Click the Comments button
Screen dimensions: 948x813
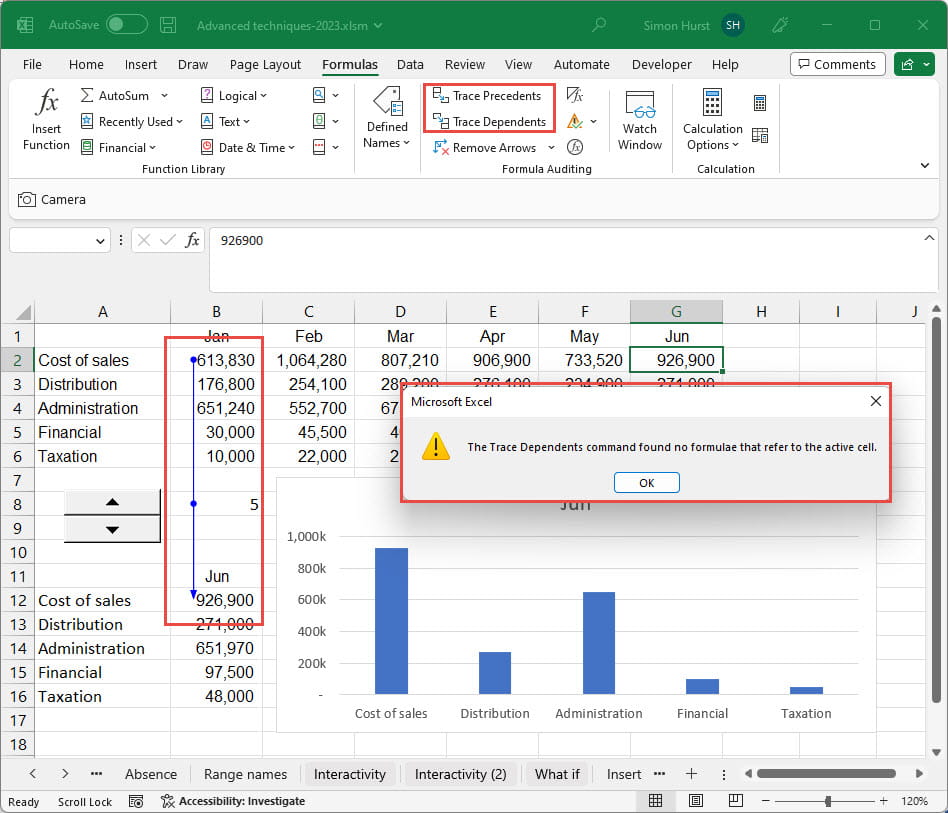point(837,64)
